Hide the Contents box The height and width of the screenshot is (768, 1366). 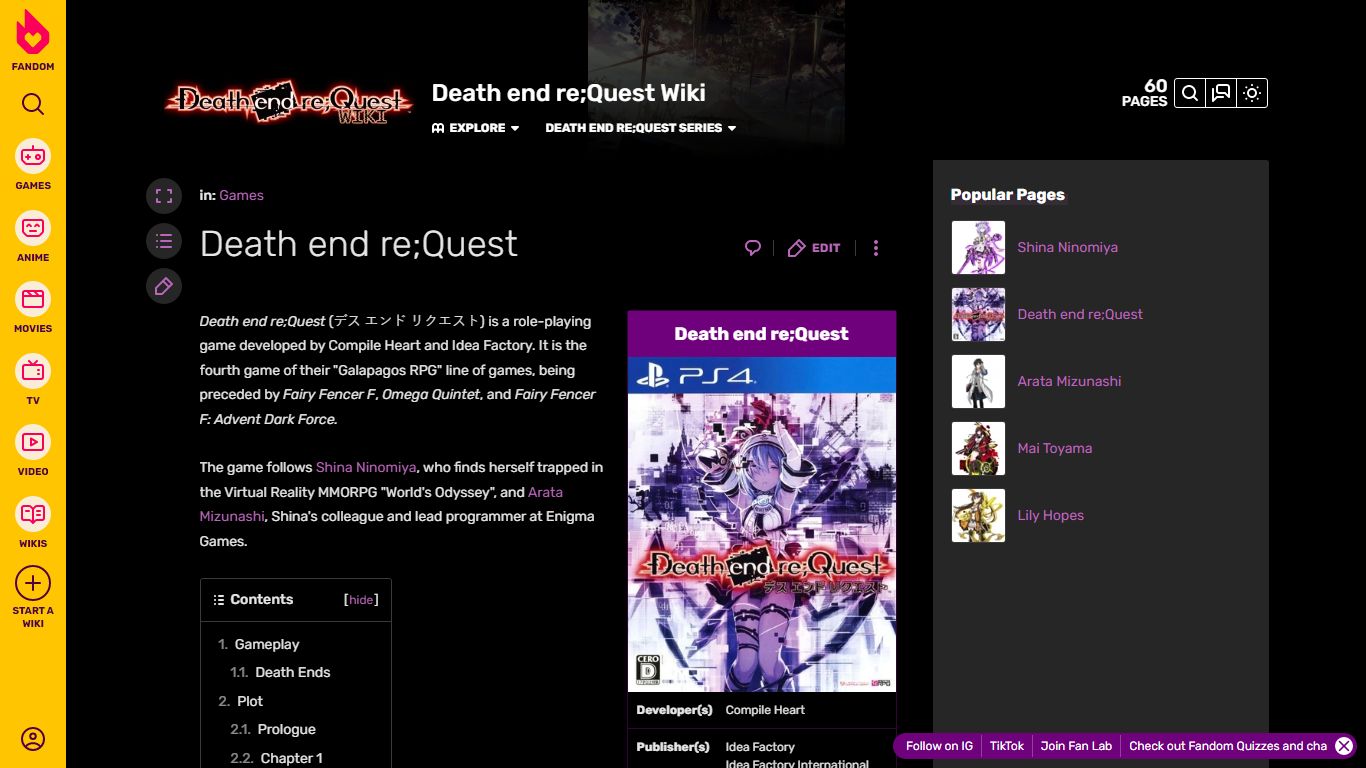click(361, 600)
